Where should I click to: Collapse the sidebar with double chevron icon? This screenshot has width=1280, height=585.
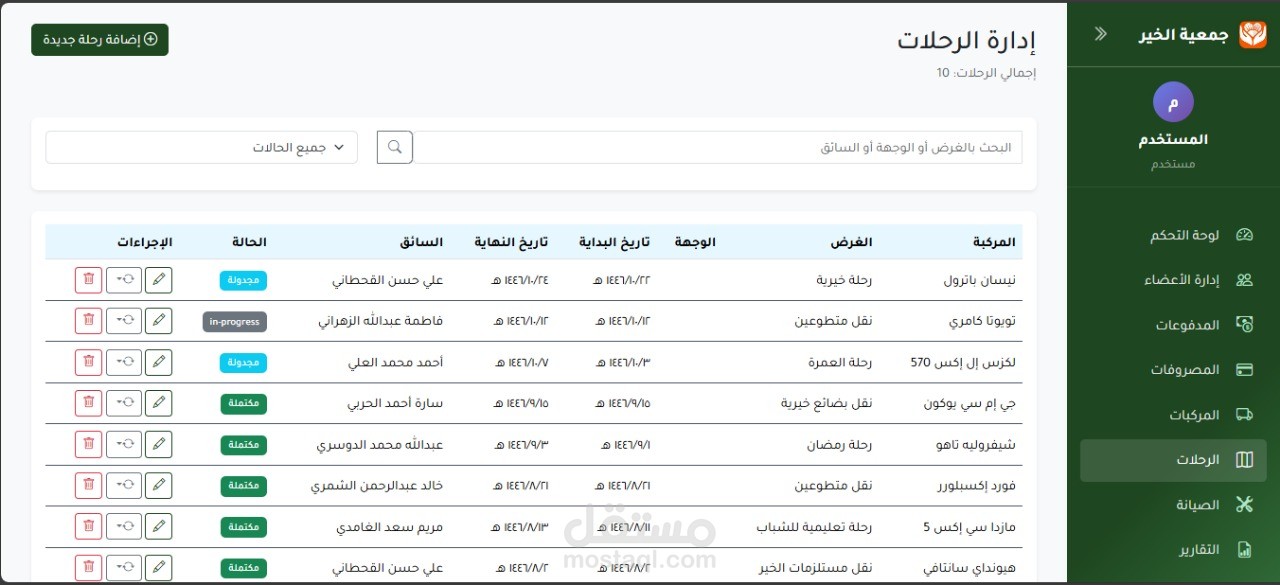[1101, 34]
